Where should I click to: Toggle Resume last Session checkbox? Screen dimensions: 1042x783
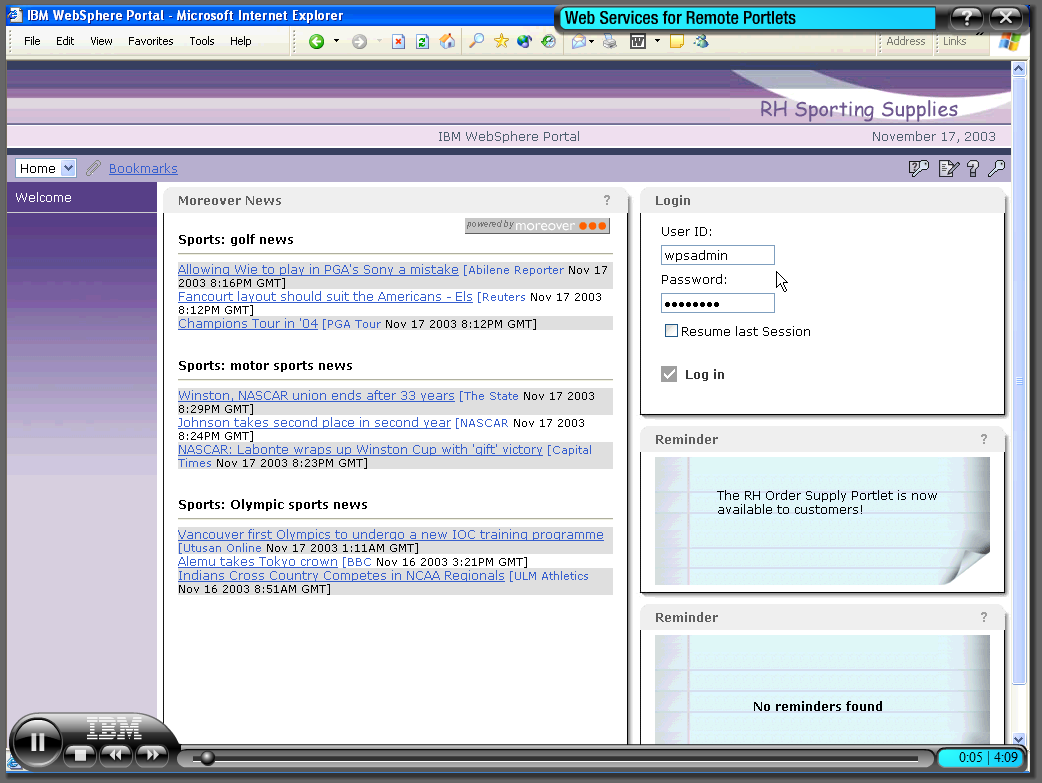pyautogui.click(x=671, y=331)
